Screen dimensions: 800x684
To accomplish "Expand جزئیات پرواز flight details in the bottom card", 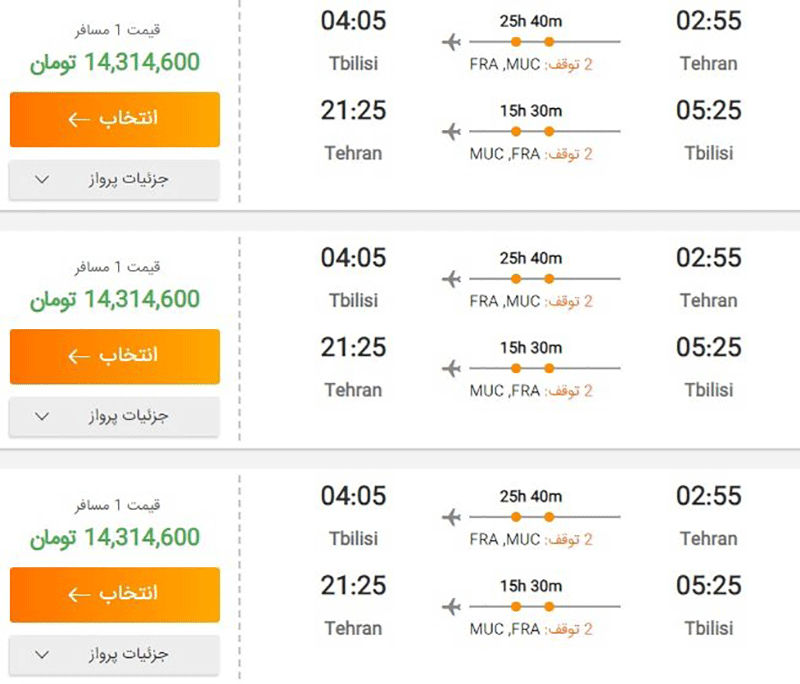I will 114,655.
